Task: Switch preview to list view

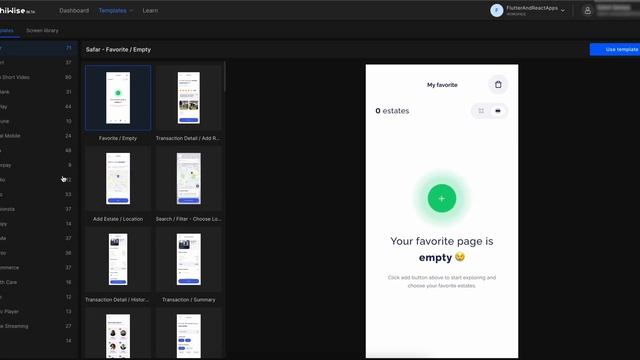Action: (x=498, y=111)
